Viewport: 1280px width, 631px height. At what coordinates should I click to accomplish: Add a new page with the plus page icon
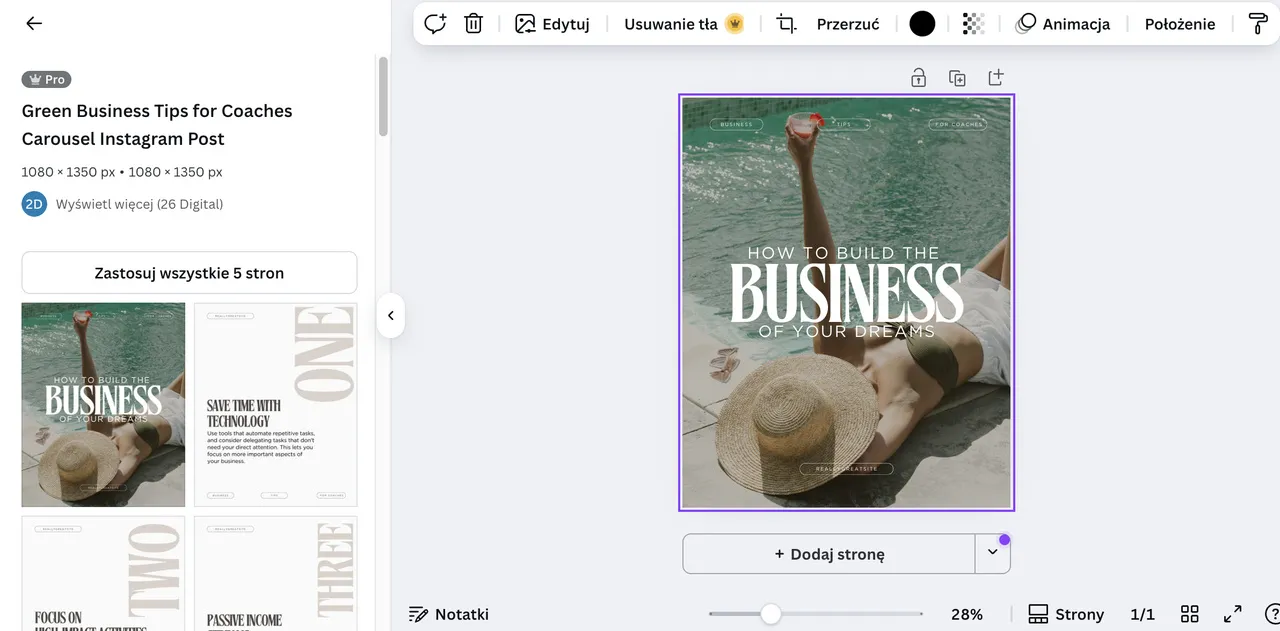pos(996,78)
